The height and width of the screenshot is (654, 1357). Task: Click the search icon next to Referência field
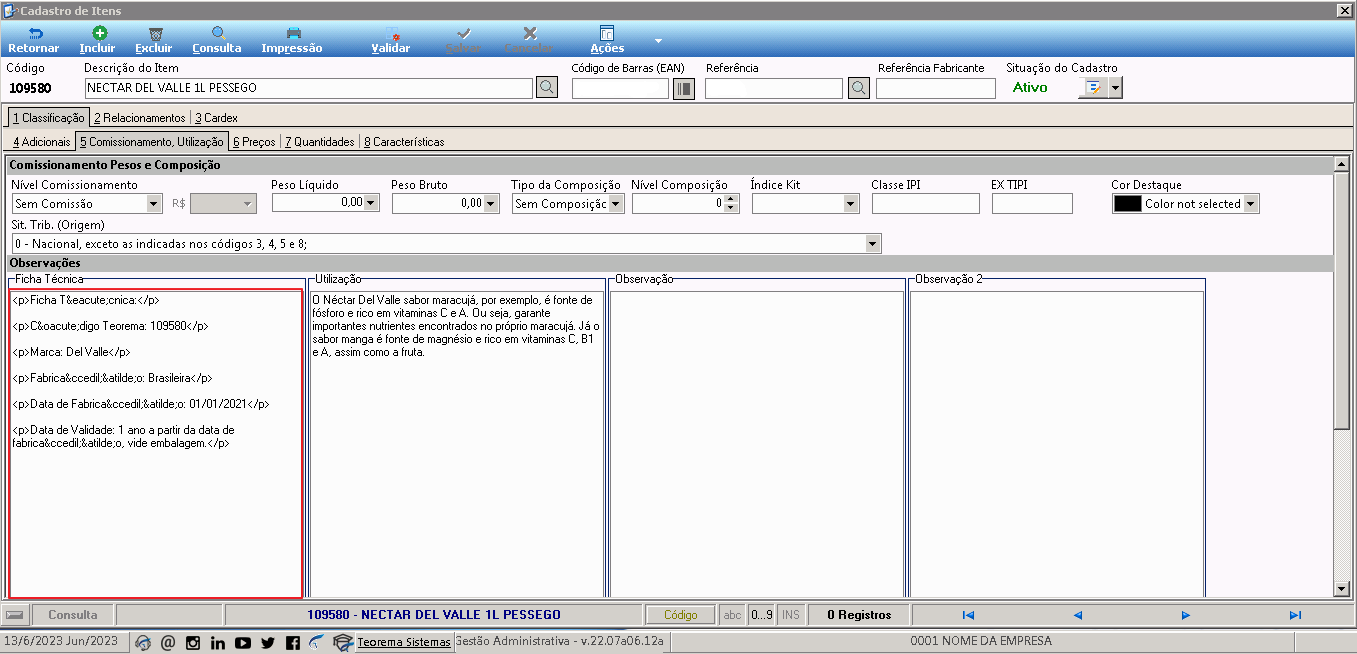point(858,88)
